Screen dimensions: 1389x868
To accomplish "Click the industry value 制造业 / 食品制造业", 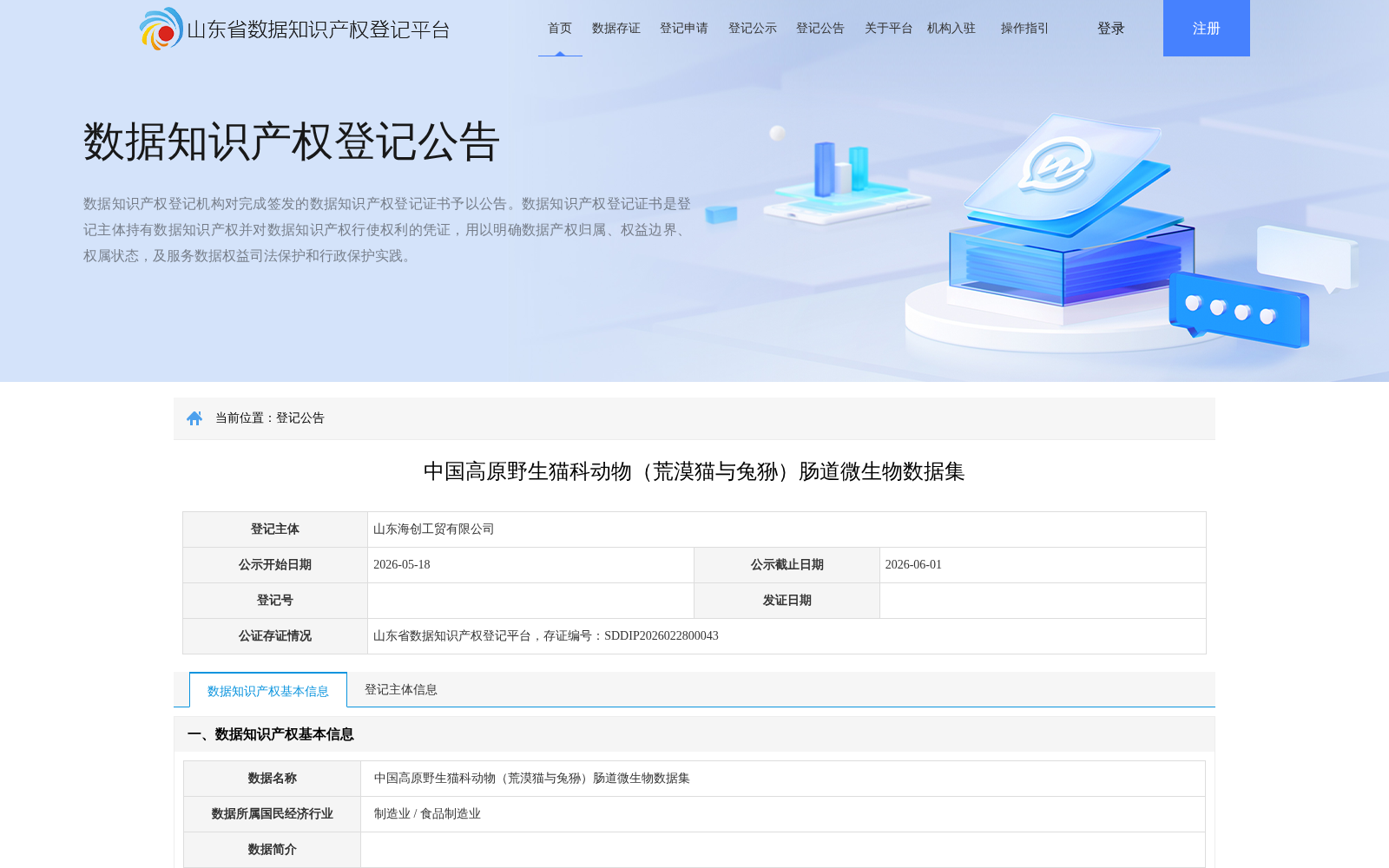I will tap(427, 814).
